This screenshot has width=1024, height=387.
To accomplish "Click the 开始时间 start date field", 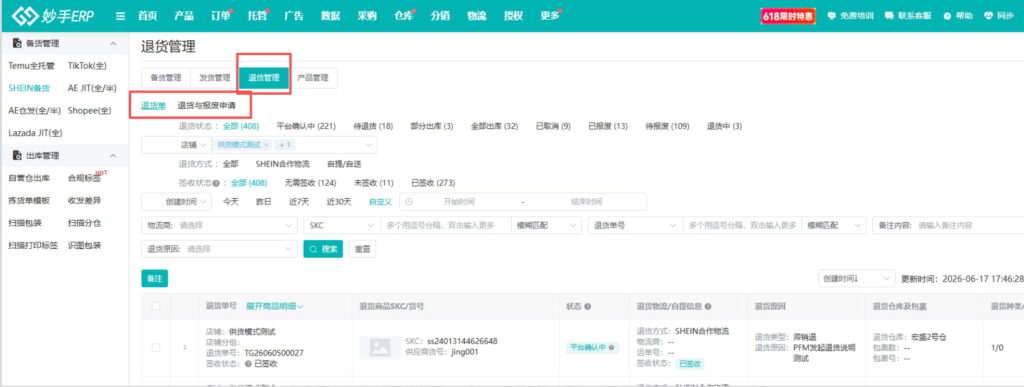I will (460, 202).
